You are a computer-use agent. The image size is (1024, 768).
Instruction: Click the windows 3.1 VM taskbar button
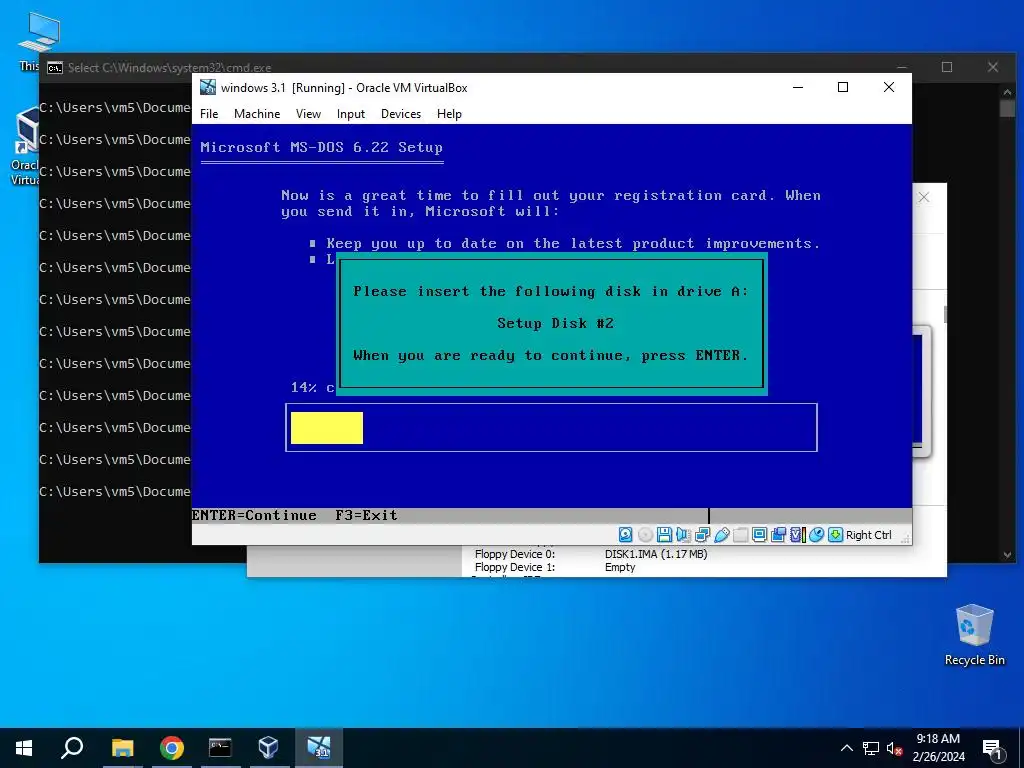click(x=319, y=748)
